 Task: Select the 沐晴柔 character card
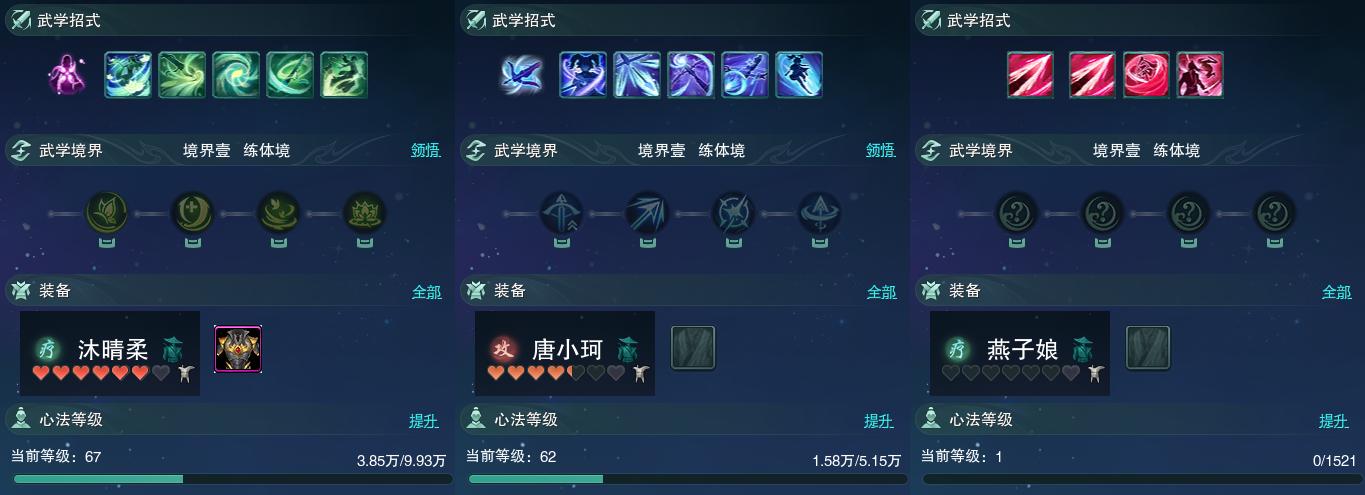point(110,353)
